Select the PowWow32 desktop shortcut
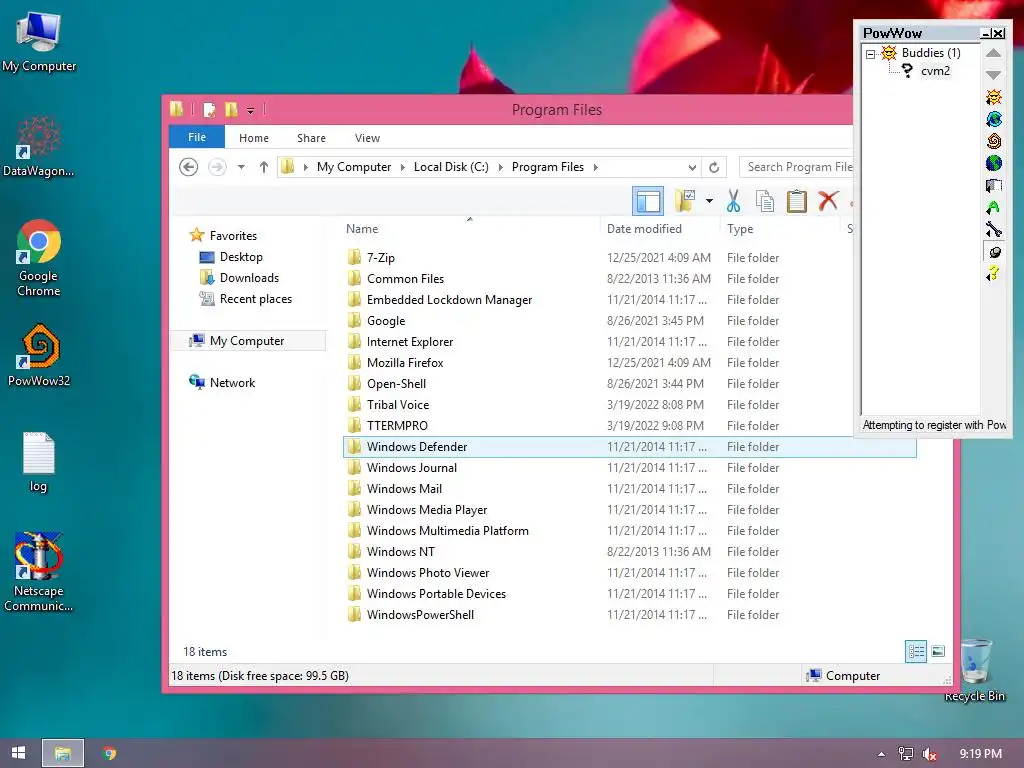 [39, 356]
